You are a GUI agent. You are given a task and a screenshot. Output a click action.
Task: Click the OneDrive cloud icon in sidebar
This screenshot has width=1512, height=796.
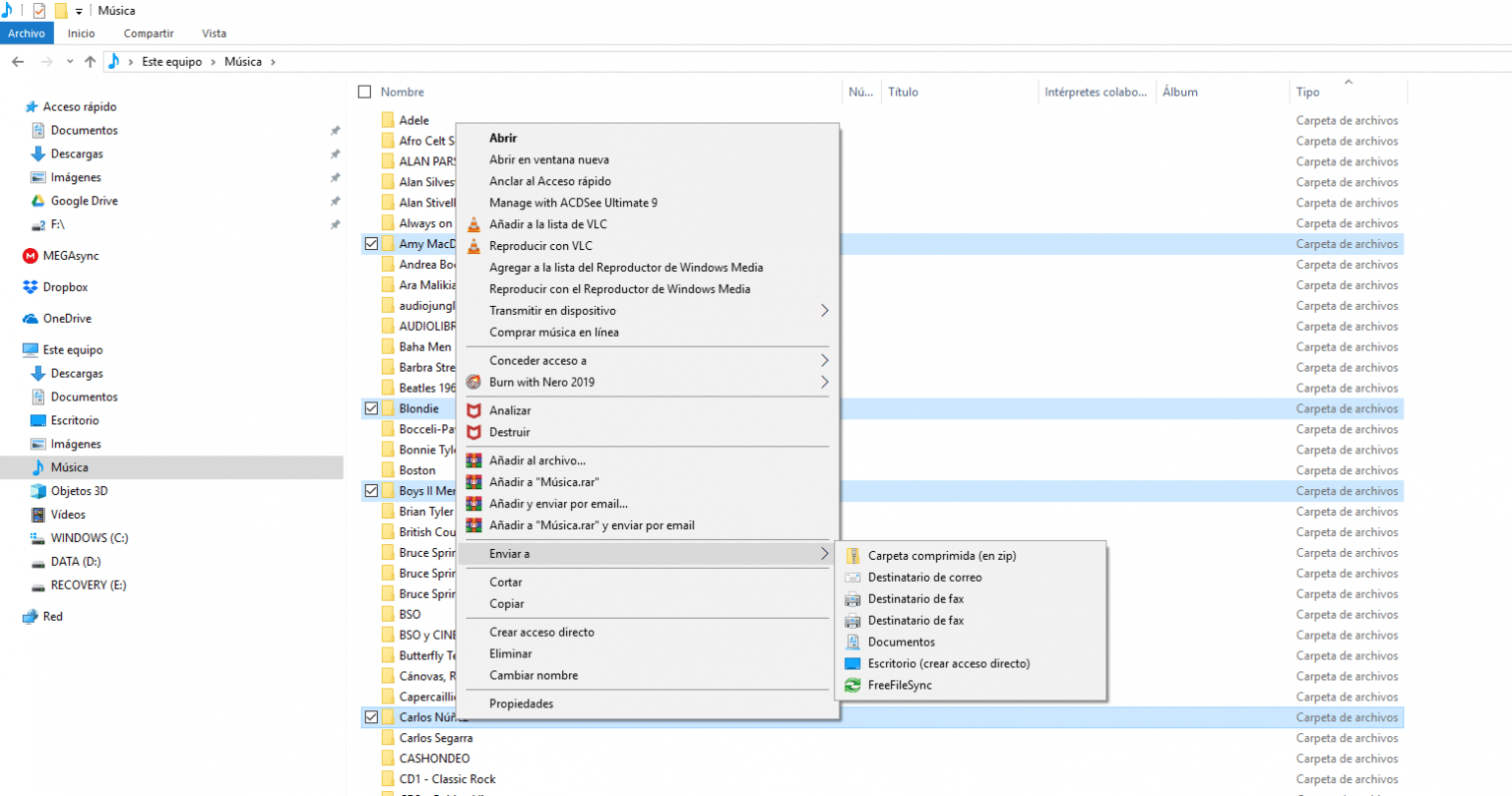(31, 319)
